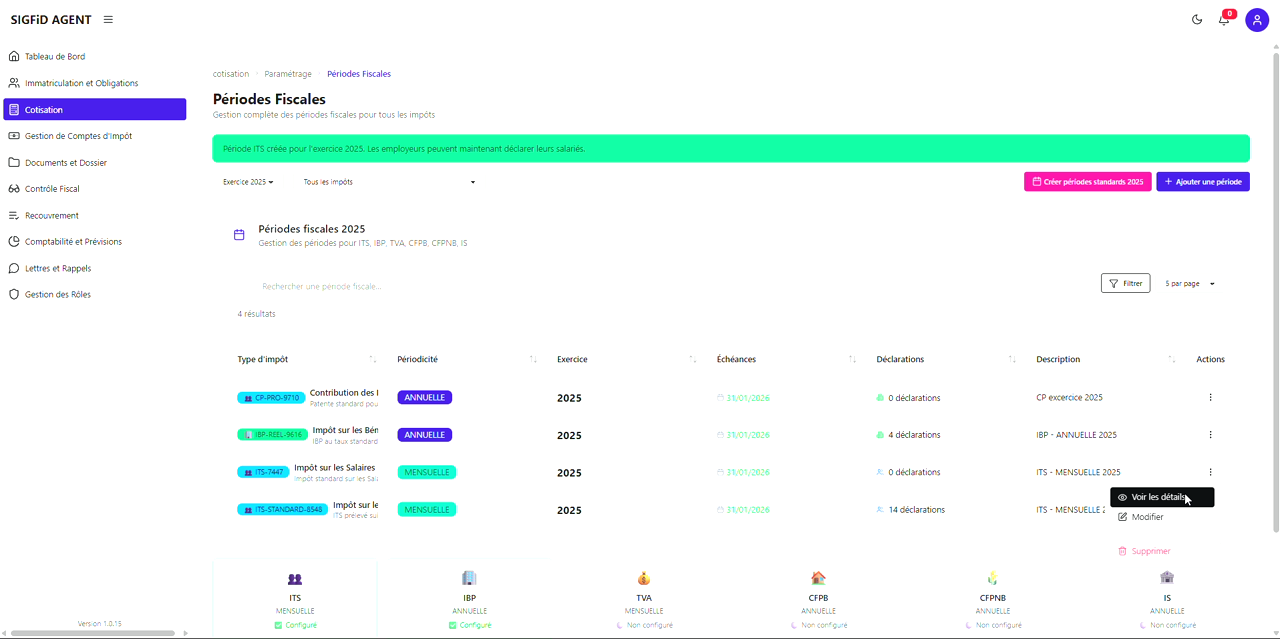Open the notifications bell showing 0 alerts
This screenshot has width=1280, height=639.
pyautogui.click(x=1223, y=20)
